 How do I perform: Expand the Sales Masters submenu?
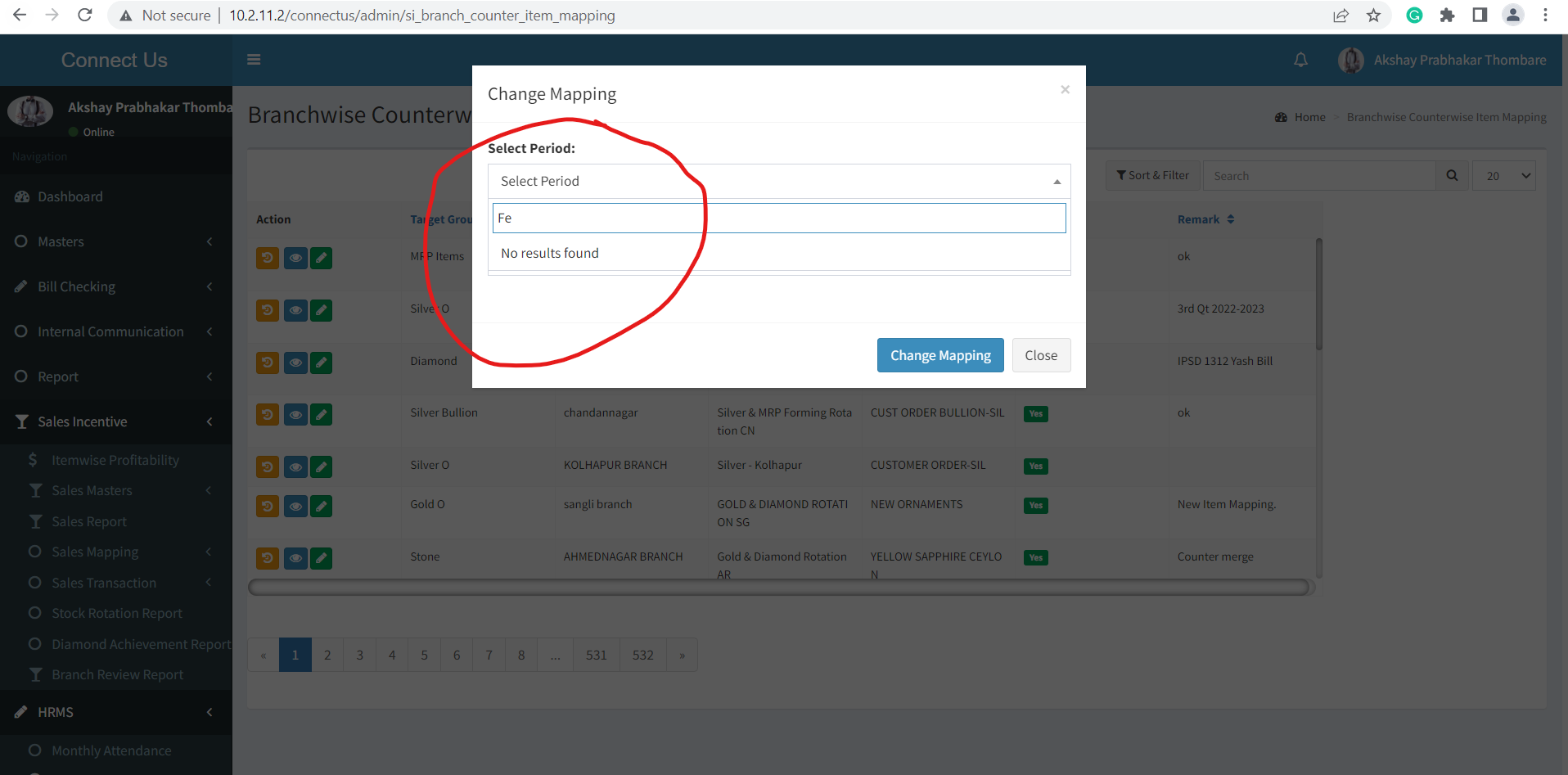pos(115,490)
